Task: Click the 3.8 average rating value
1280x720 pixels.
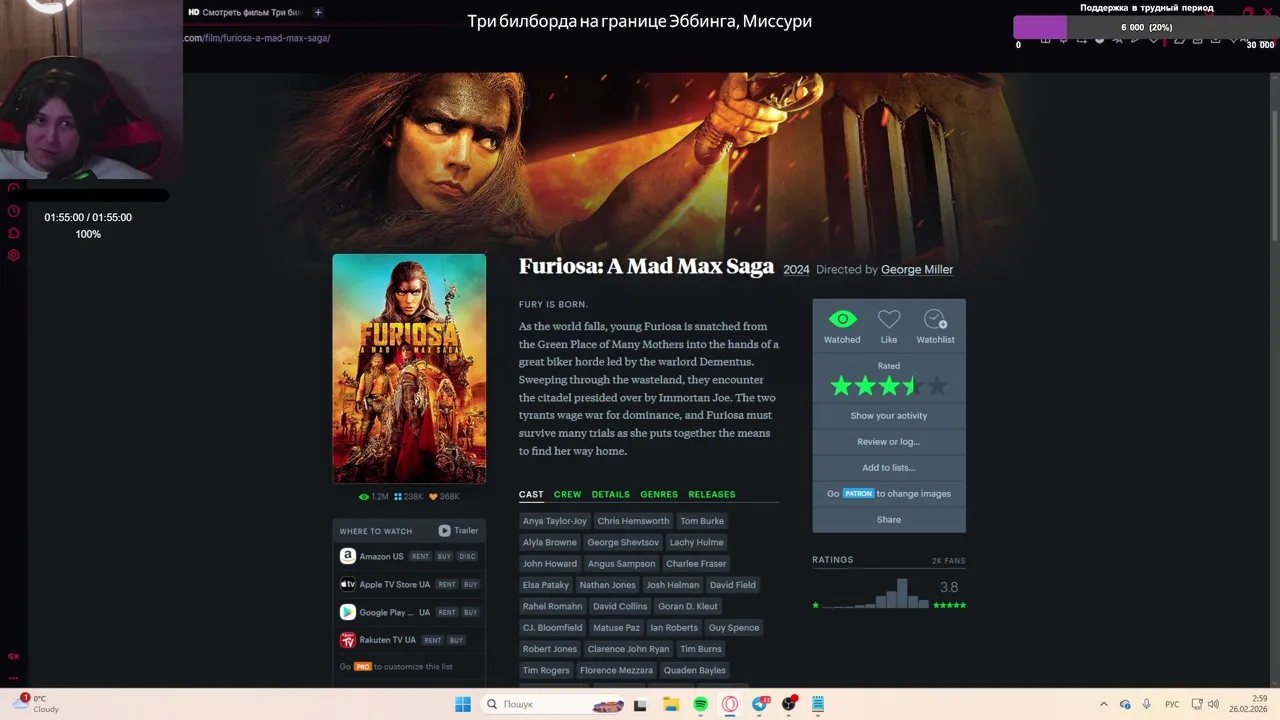Action: 949,588
